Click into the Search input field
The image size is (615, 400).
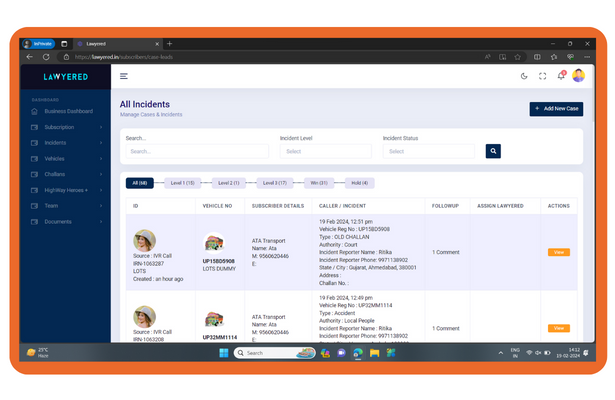pos(196,151)
